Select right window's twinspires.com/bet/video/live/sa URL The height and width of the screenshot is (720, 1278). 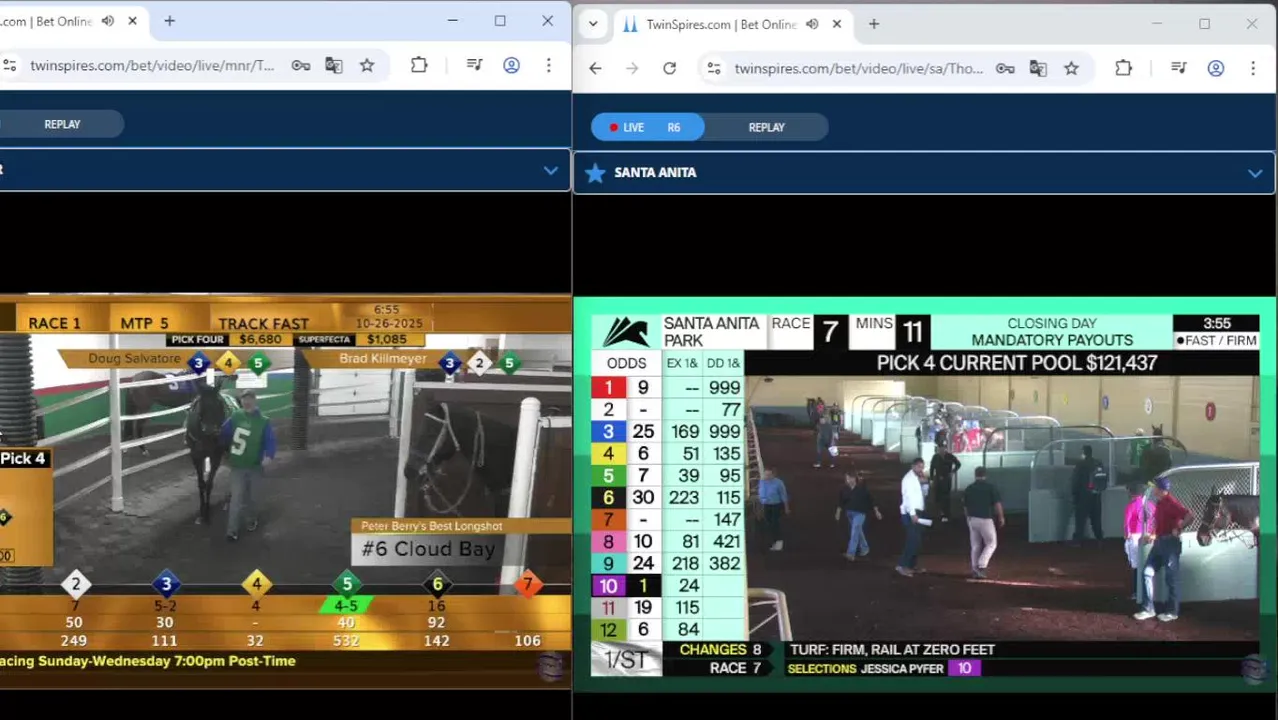[x=859, y=69]
